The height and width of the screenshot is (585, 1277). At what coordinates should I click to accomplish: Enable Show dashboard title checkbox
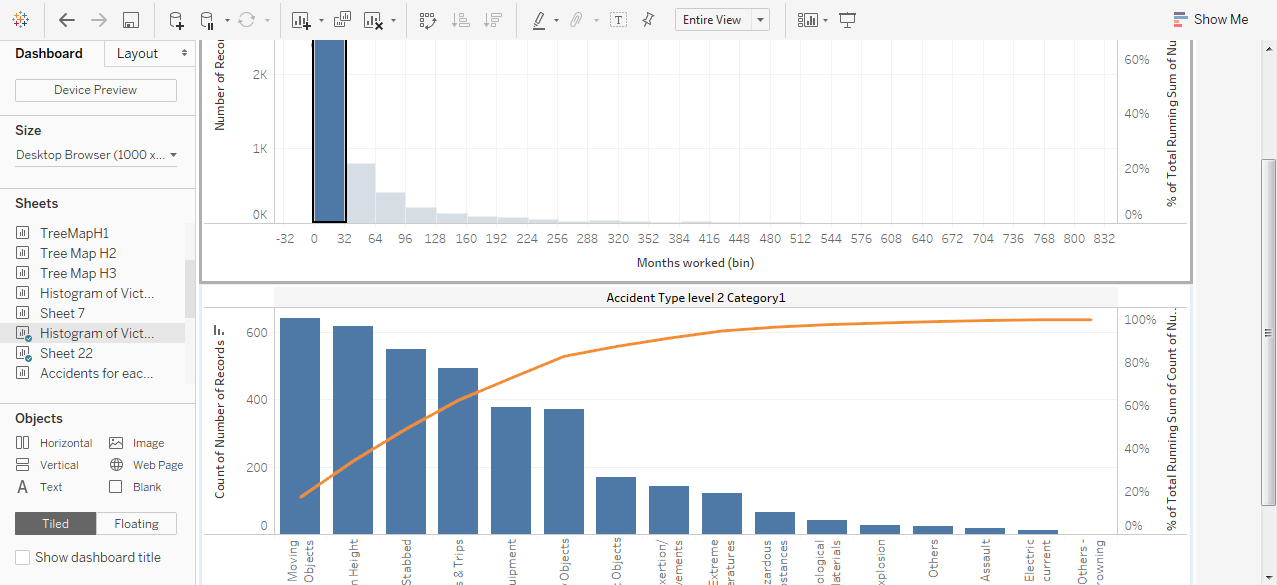[23, 557]
